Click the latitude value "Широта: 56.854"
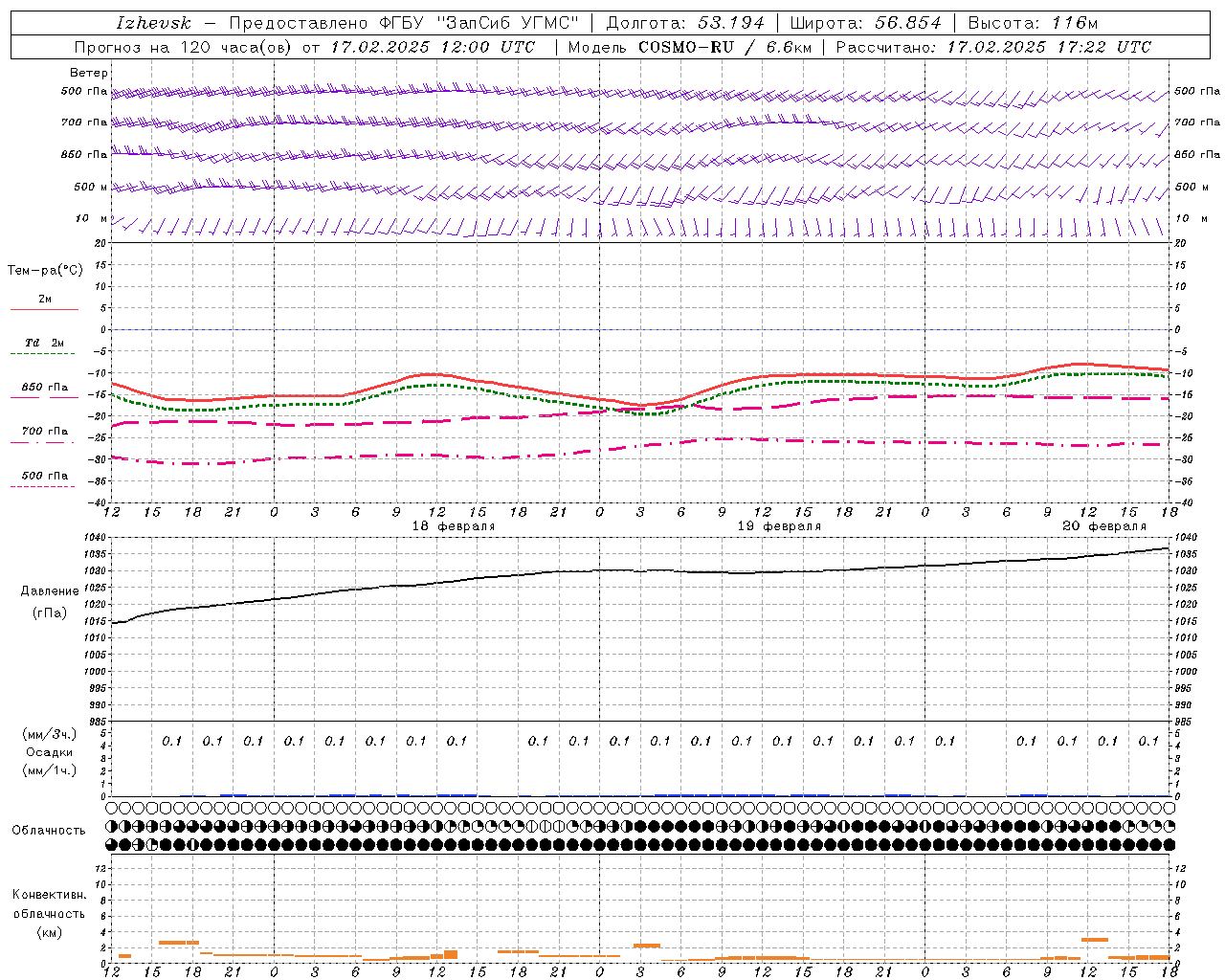1225x980 pixels. [x=865, y=23]
